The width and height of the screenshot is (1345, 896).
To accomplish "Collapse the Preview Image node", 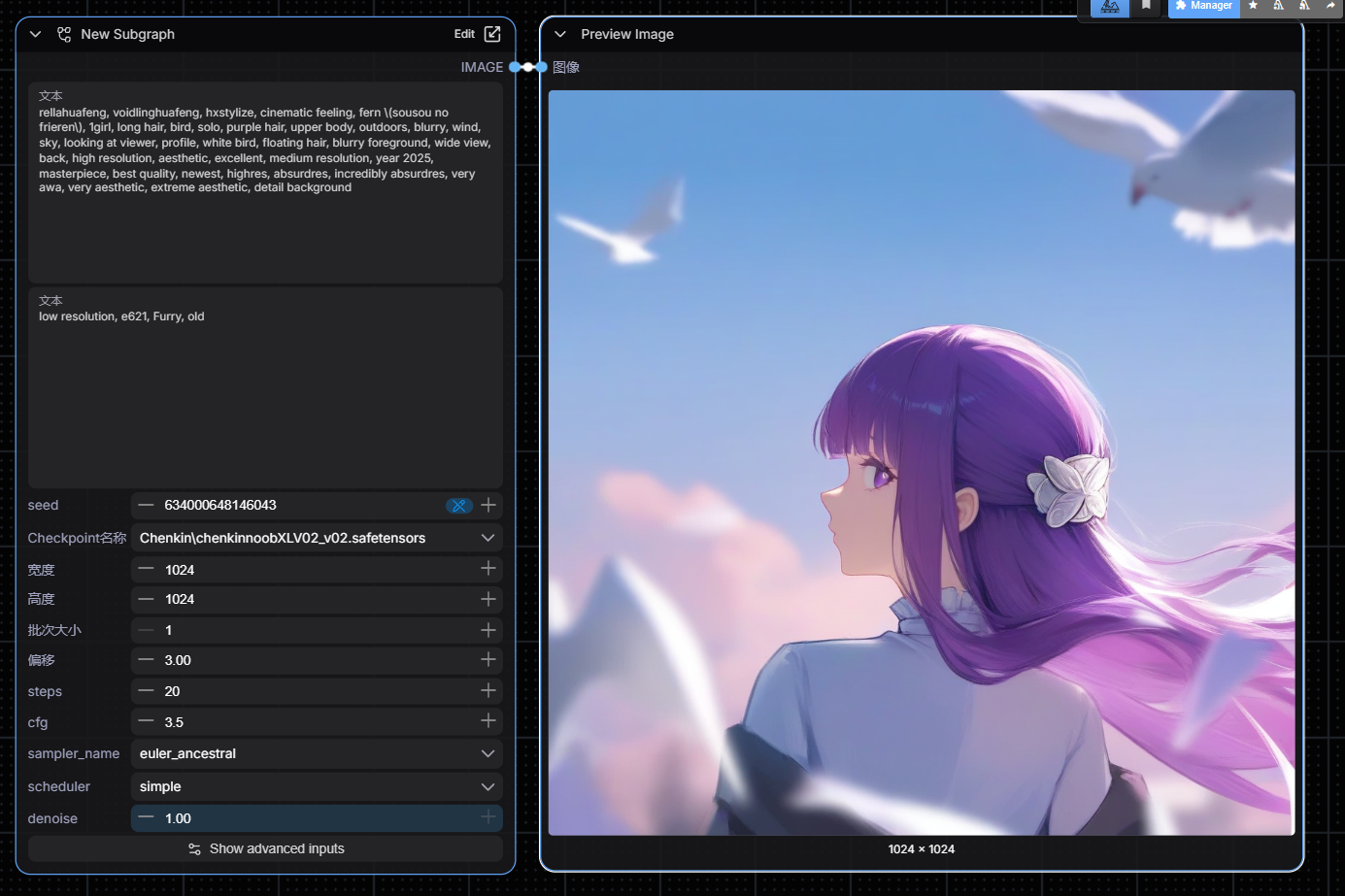I will (560, 34).
